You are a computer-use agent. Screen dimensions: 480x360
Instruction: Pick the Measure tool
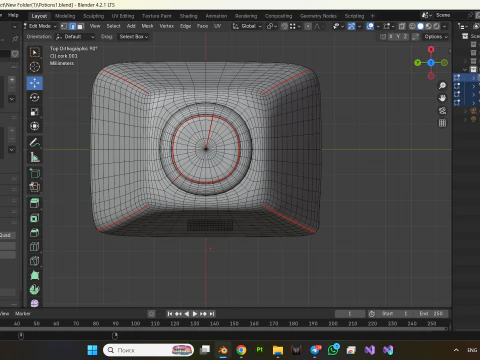pyautogui.click(x=35, y=157)
